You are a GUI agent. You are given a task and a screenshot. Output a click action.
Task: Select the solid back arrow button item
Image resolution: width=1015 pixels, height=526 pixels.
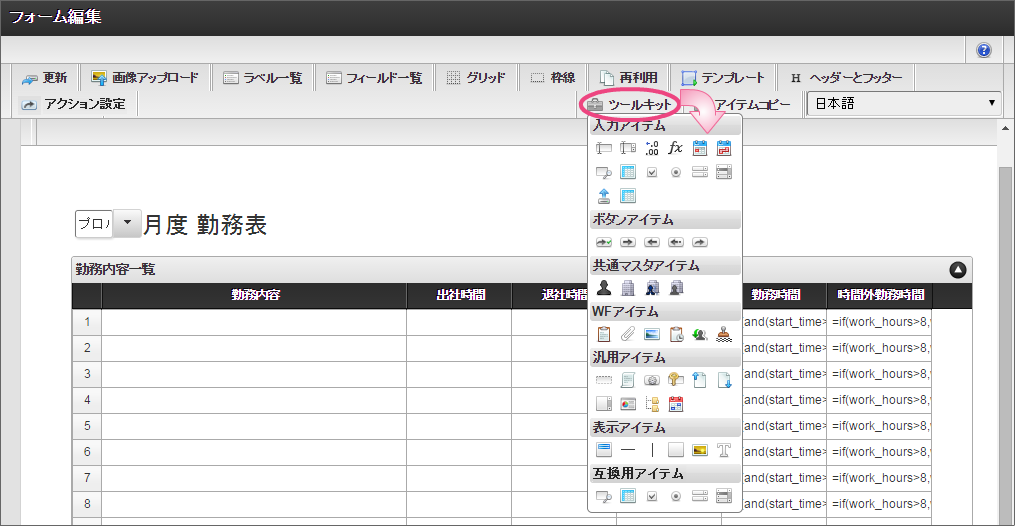point(652,242)
